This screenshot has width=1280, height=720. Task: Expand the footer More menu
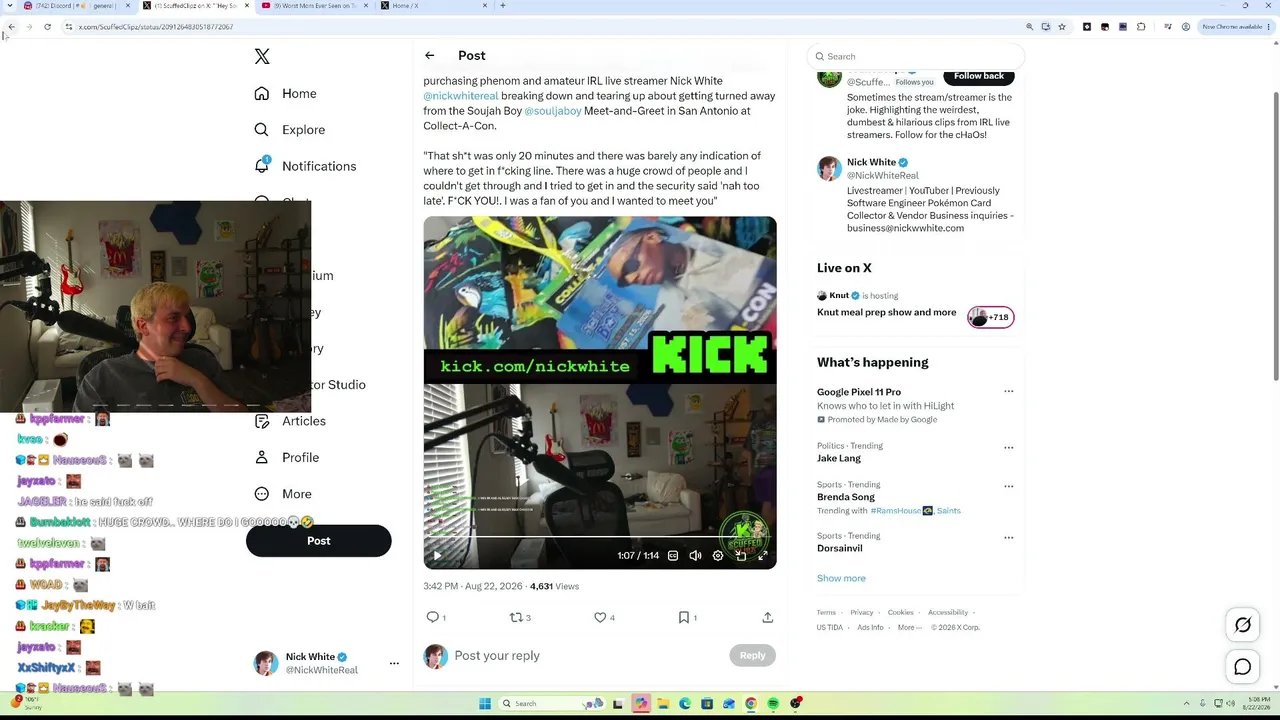910,628
